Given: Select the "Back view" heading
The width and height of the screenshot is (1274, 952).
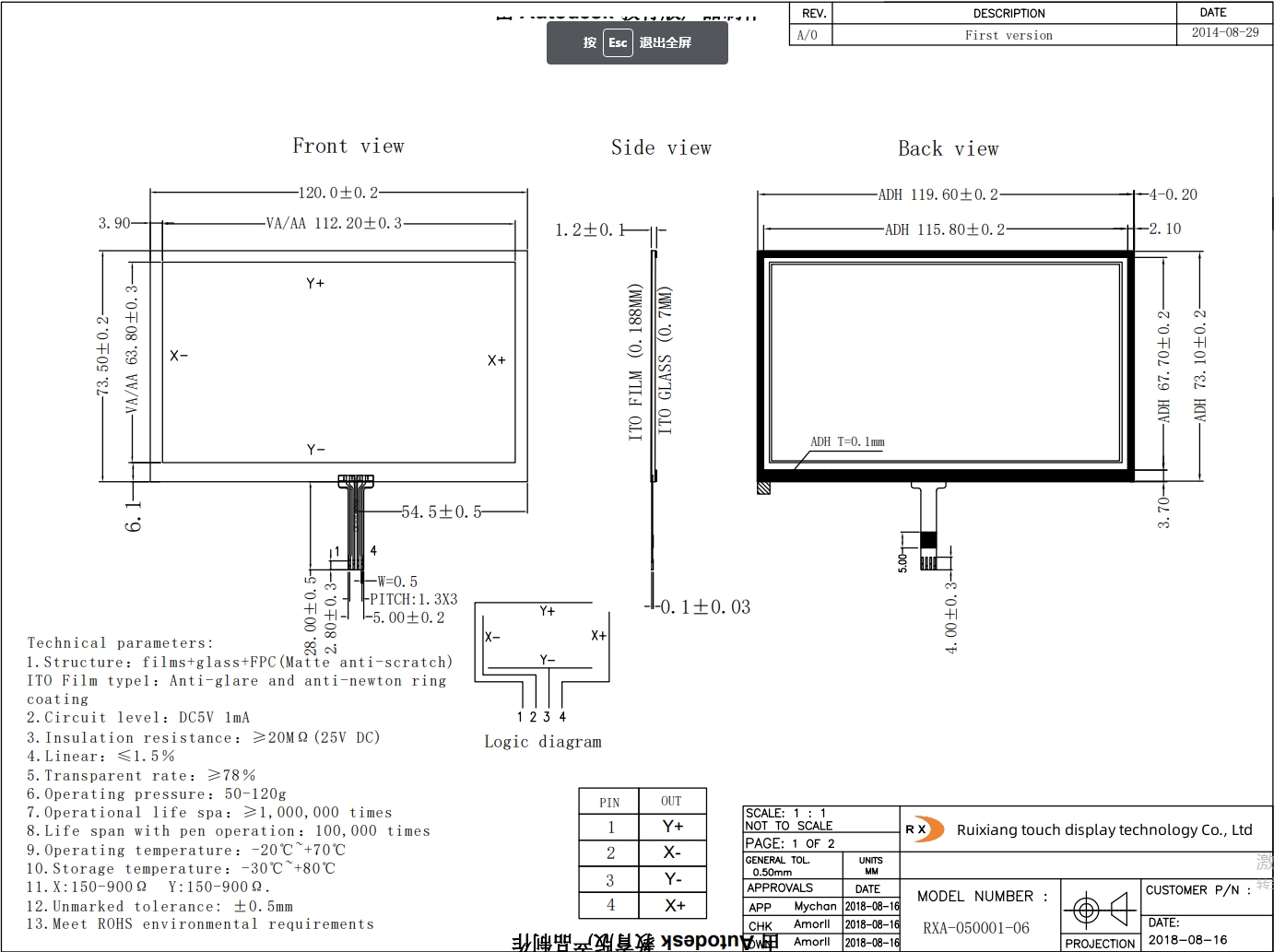Looking at the screenshot, I should click(x=949, y=148).
